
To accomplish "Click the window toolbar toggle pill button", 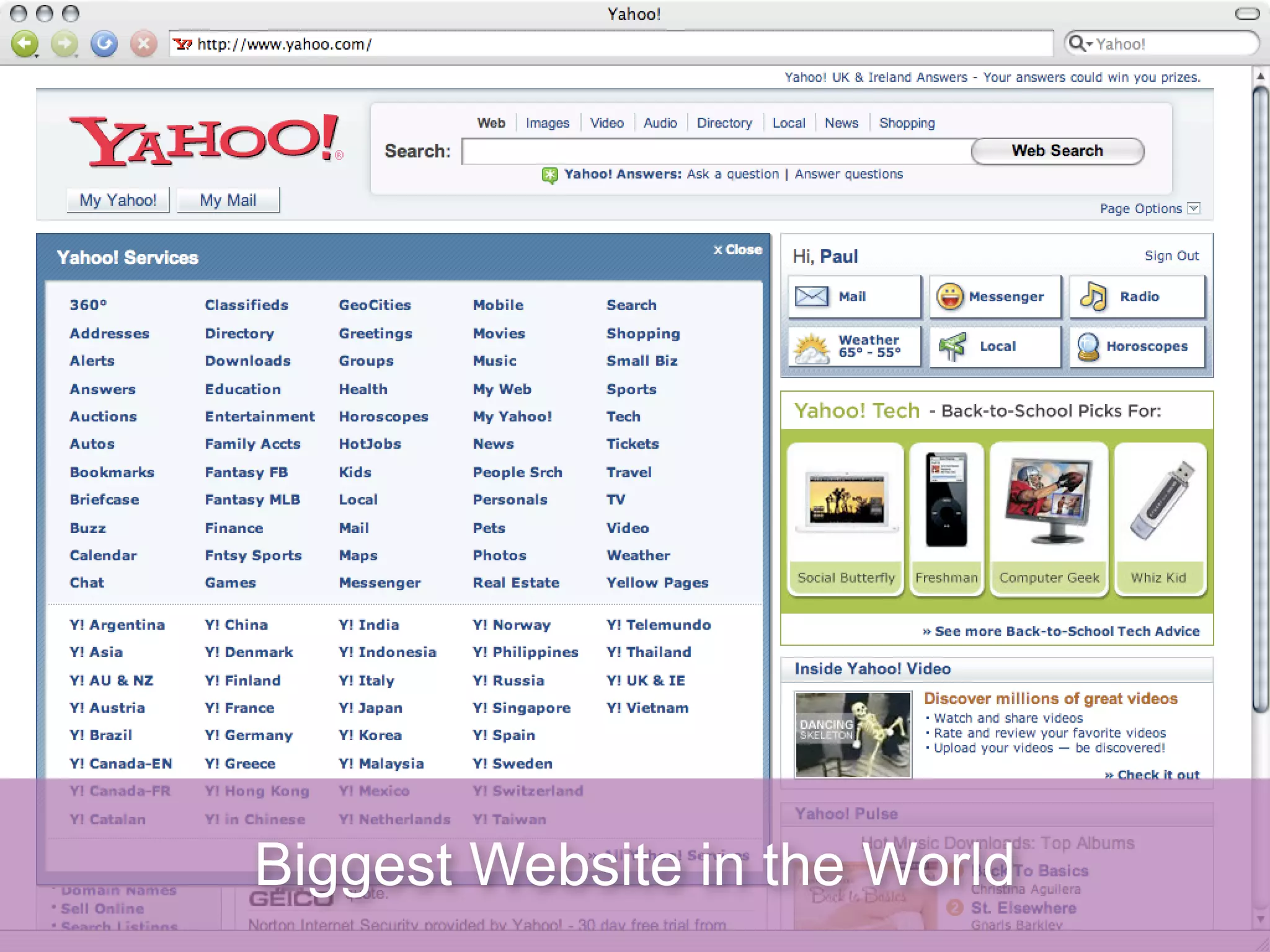I will [1247, 14].
